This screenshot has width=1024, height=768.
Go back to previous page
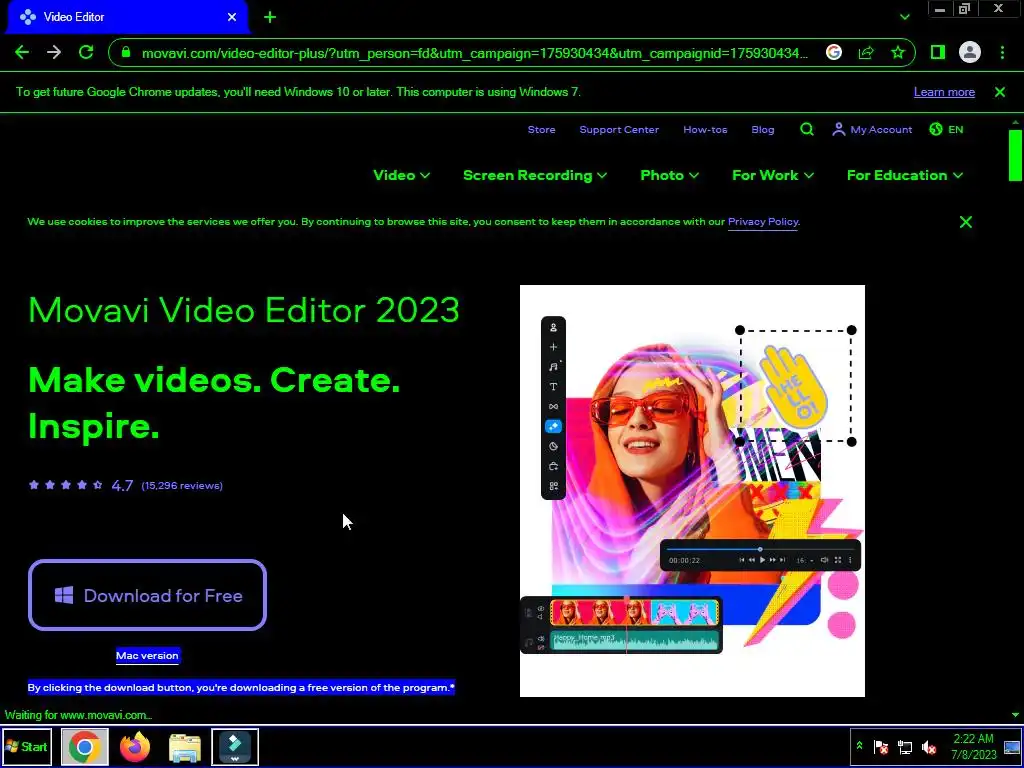[22, 52]
